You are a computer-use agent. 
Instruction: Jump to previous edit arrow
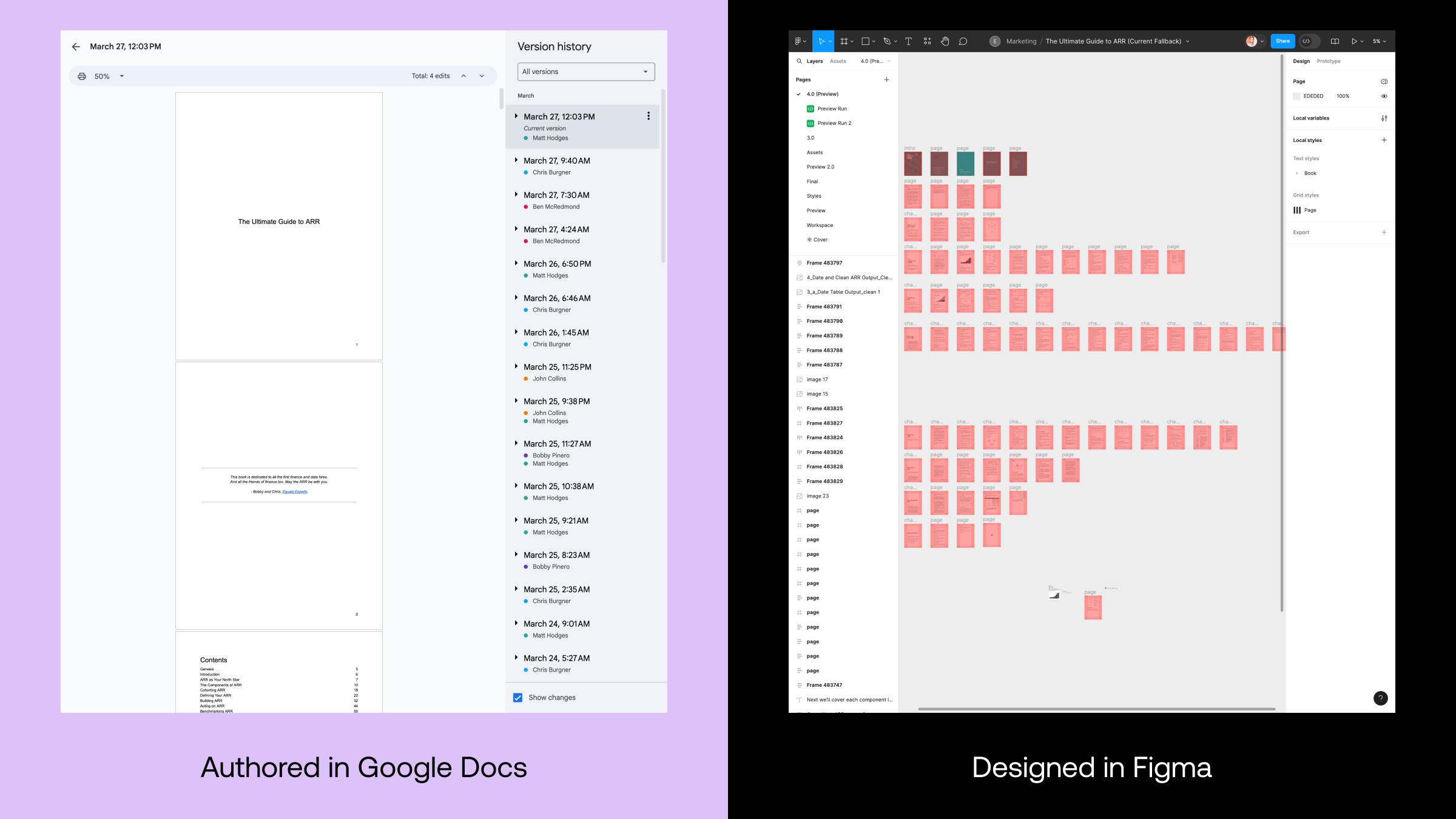(x=463, y=76)
